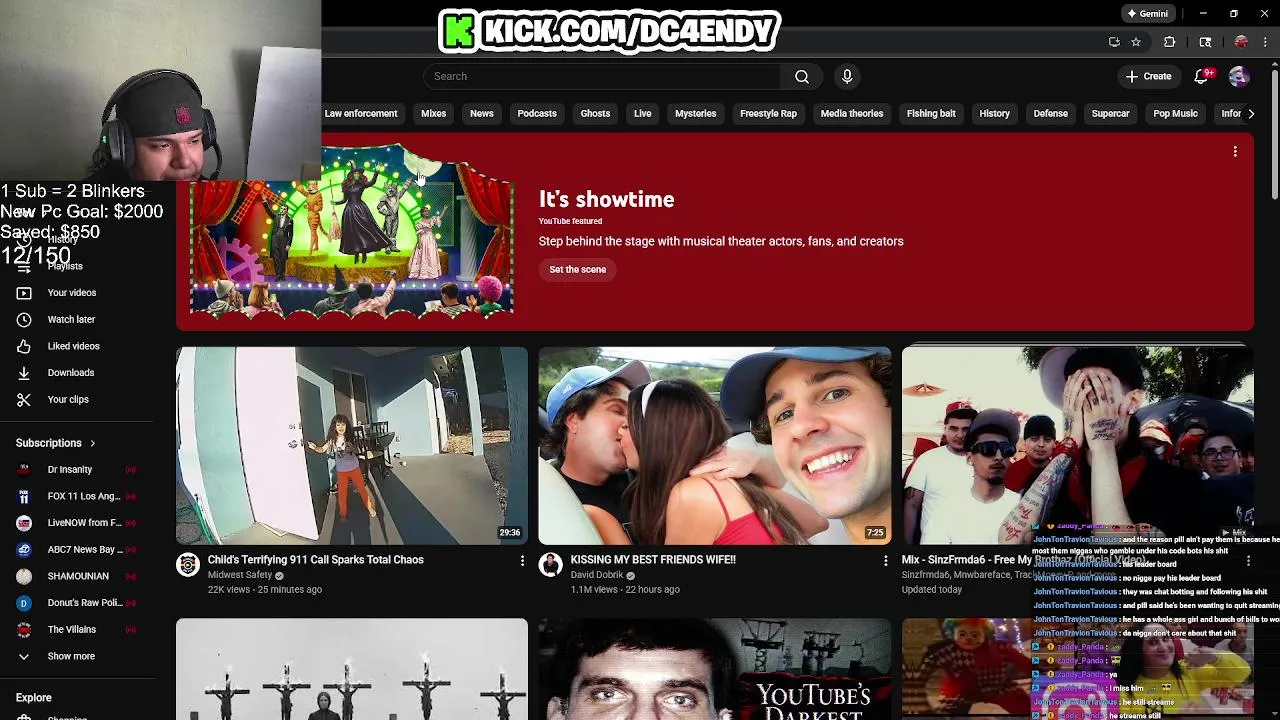The image size is (1280, 720).
Task: Open ABC7 News Bay Area subscription
Action: 76,549
